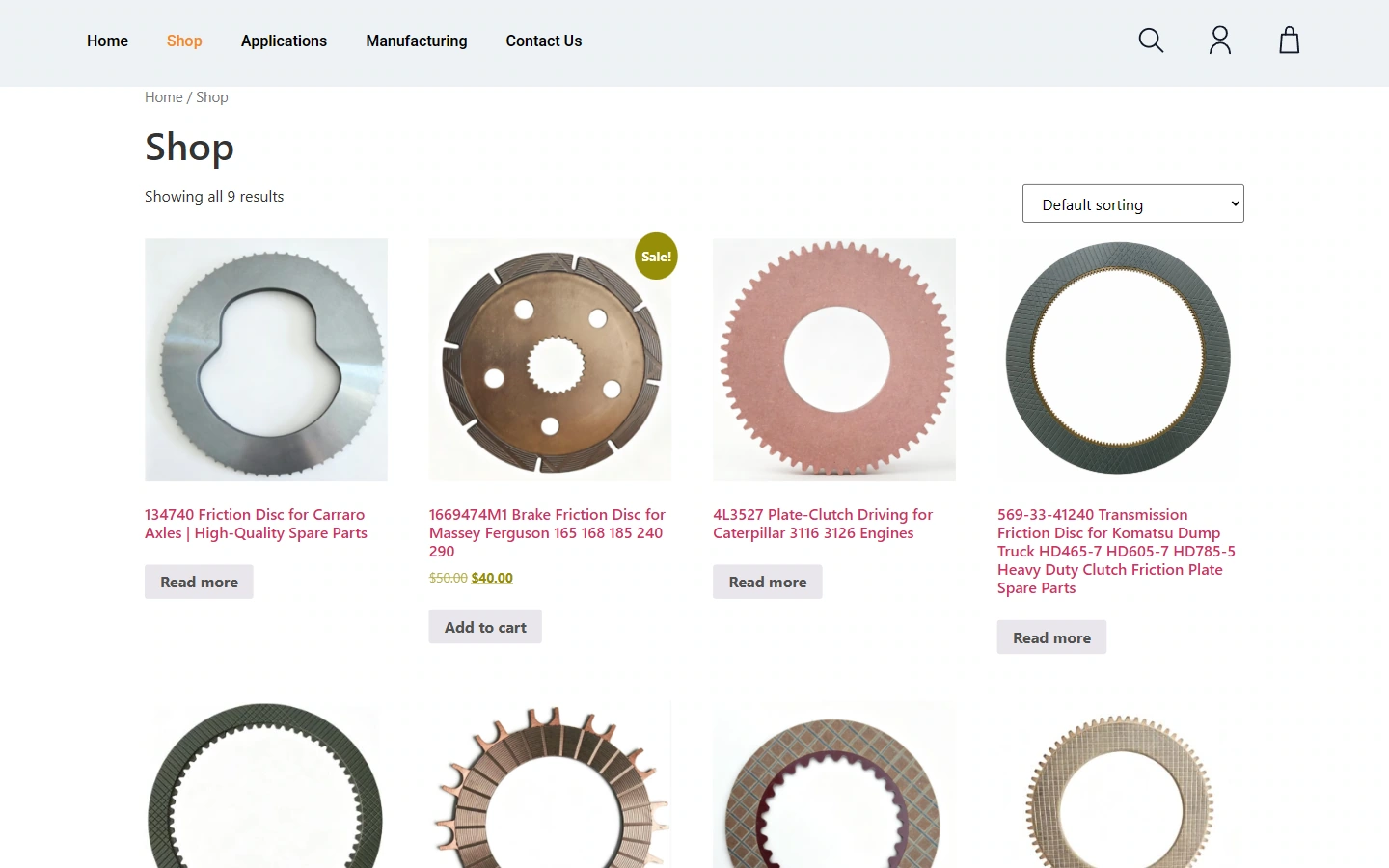Open the 4L3527 Plate-Clutch Driving title link
The image size is (1389, 868).
tap(823, 524)
